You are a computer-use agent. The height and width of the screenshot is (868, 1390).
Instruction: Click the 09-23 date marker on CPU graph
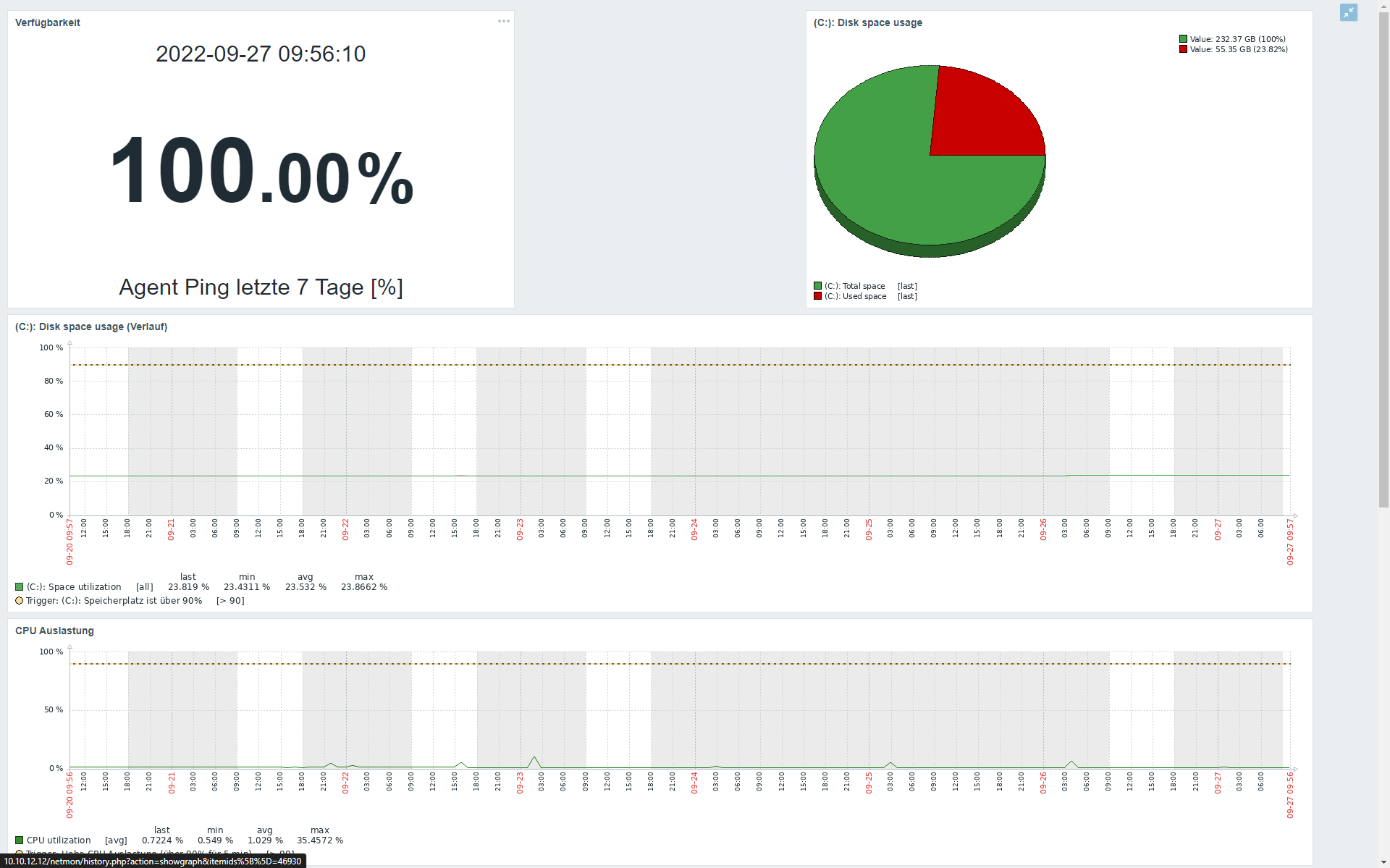(520, 783)
